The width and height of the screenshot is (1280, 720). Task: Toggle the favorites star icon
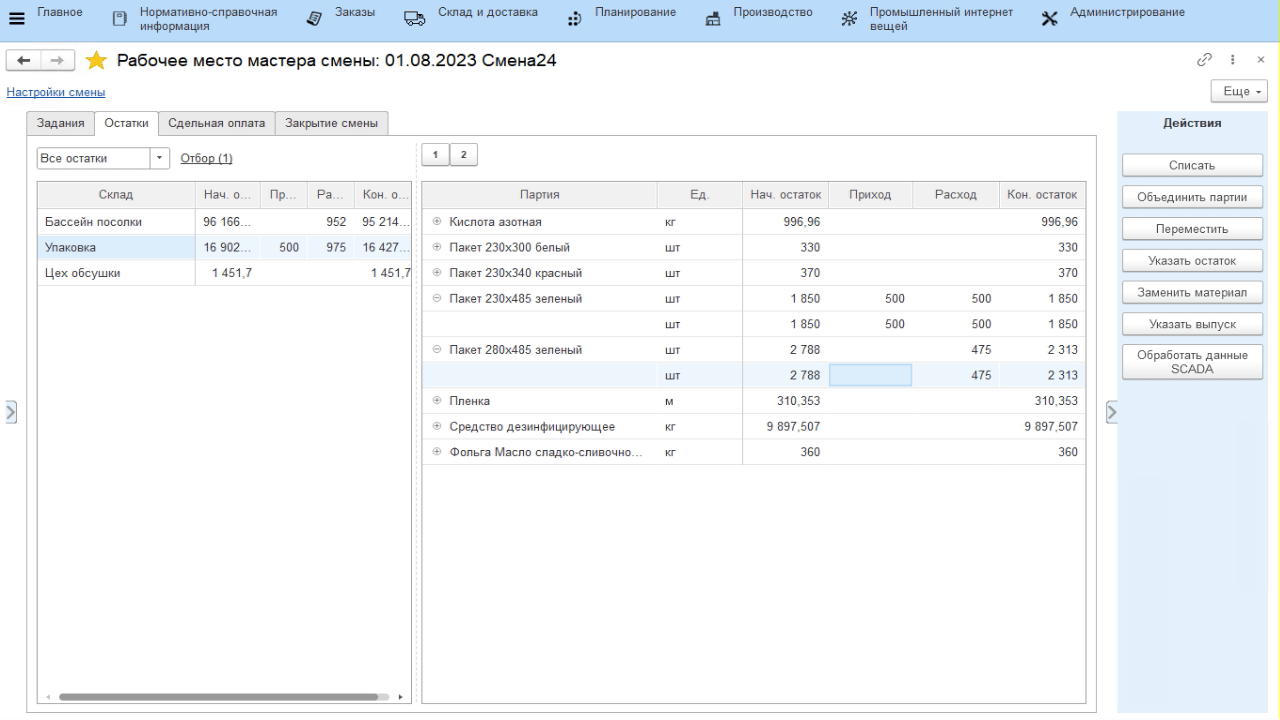[x=96, y=61]
